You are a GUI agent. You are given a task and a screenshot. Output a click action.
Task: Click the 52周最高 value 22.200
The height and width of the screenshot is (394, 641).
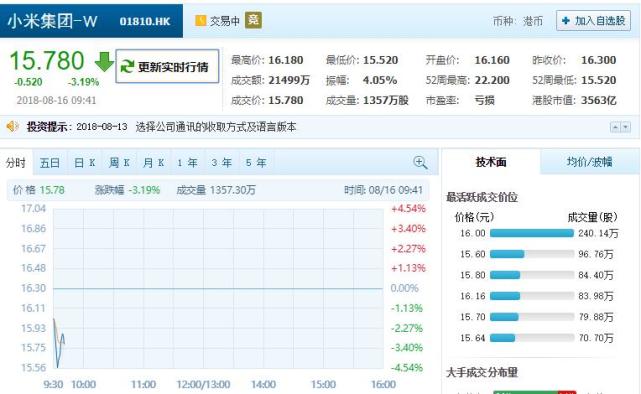pos(492,80)
